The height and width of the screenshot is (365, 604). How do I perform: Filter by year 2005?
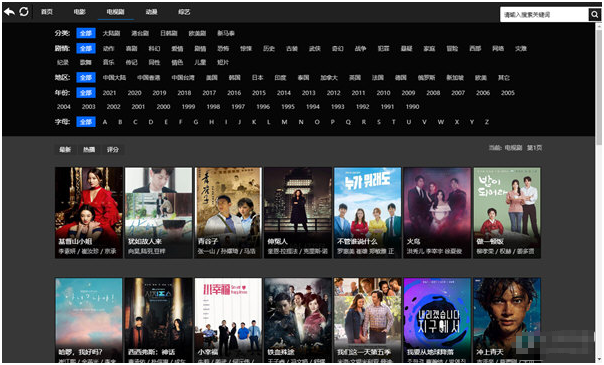pyautogui.click(x=508, y=93)
